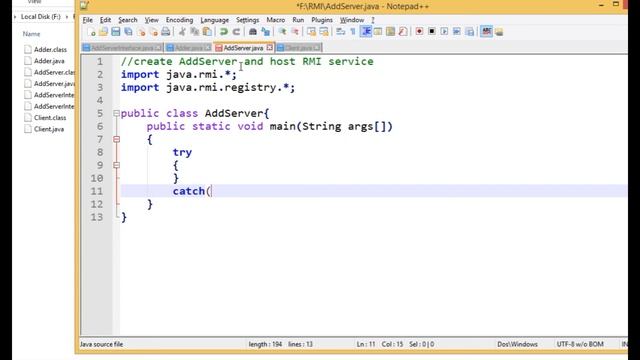Screen dimensions: 640x360
Task: Select Client.class in the Explorer file list
Action: coord(50,118)
